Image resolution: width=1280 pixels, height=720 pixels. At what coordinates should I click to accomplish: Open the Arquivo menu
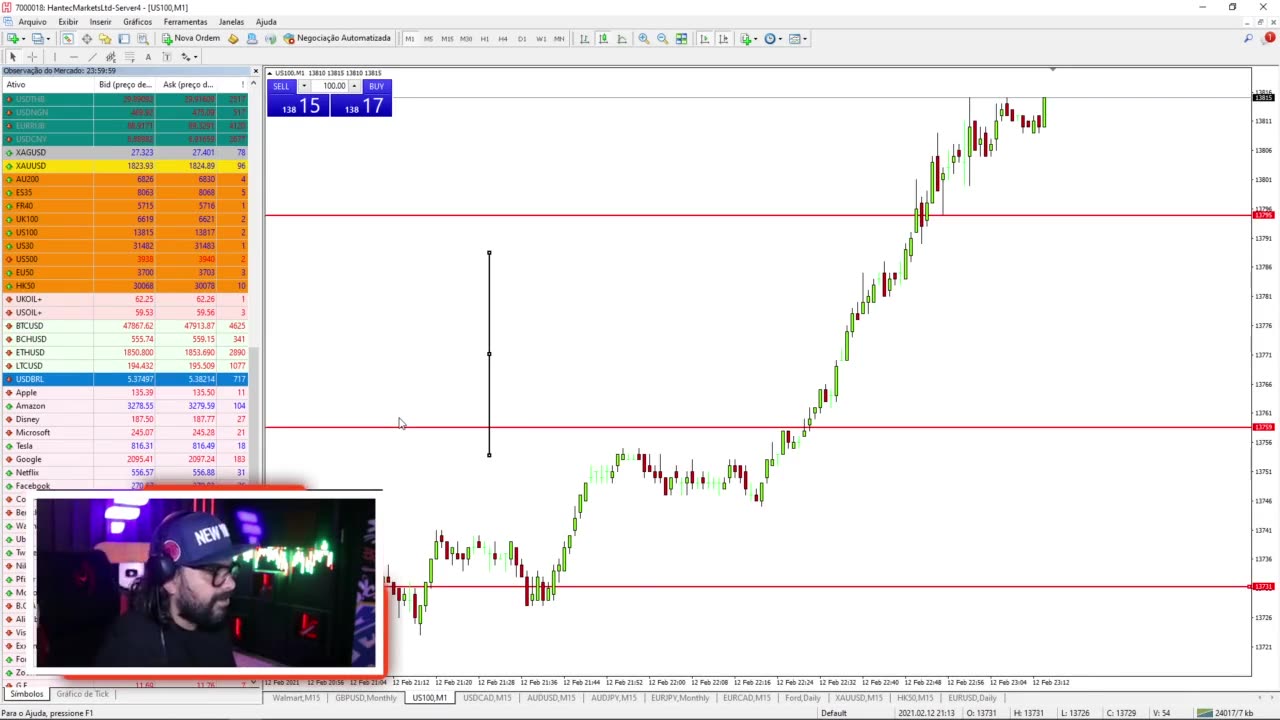coord(32,22)
